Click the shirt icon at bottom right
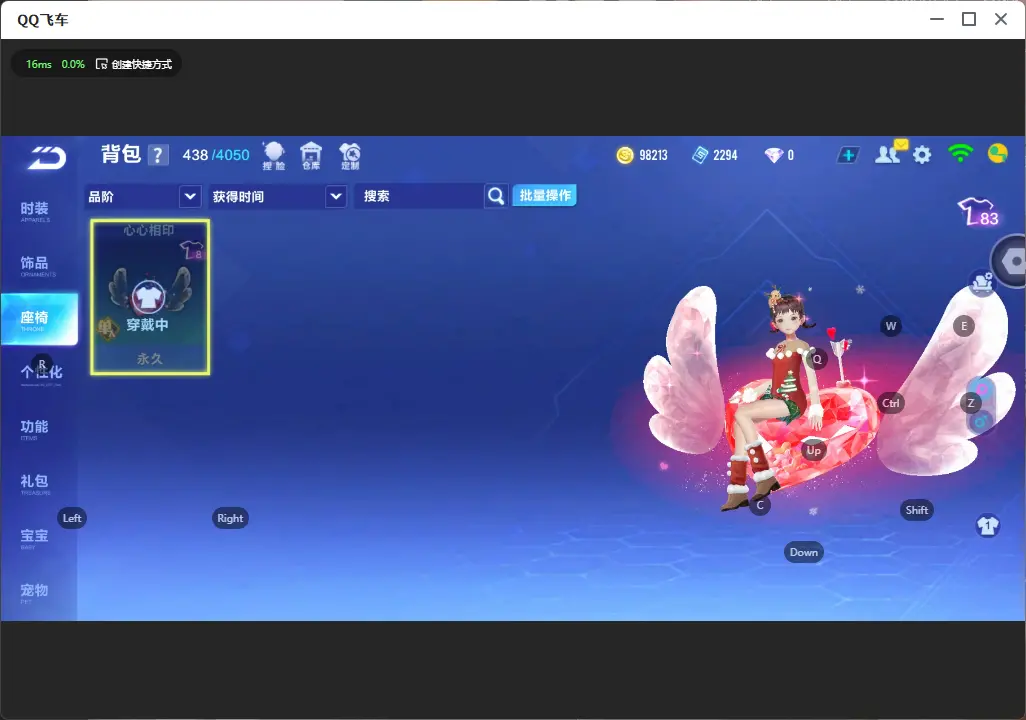Screen dimensions: 1026x720 [987, 525]
